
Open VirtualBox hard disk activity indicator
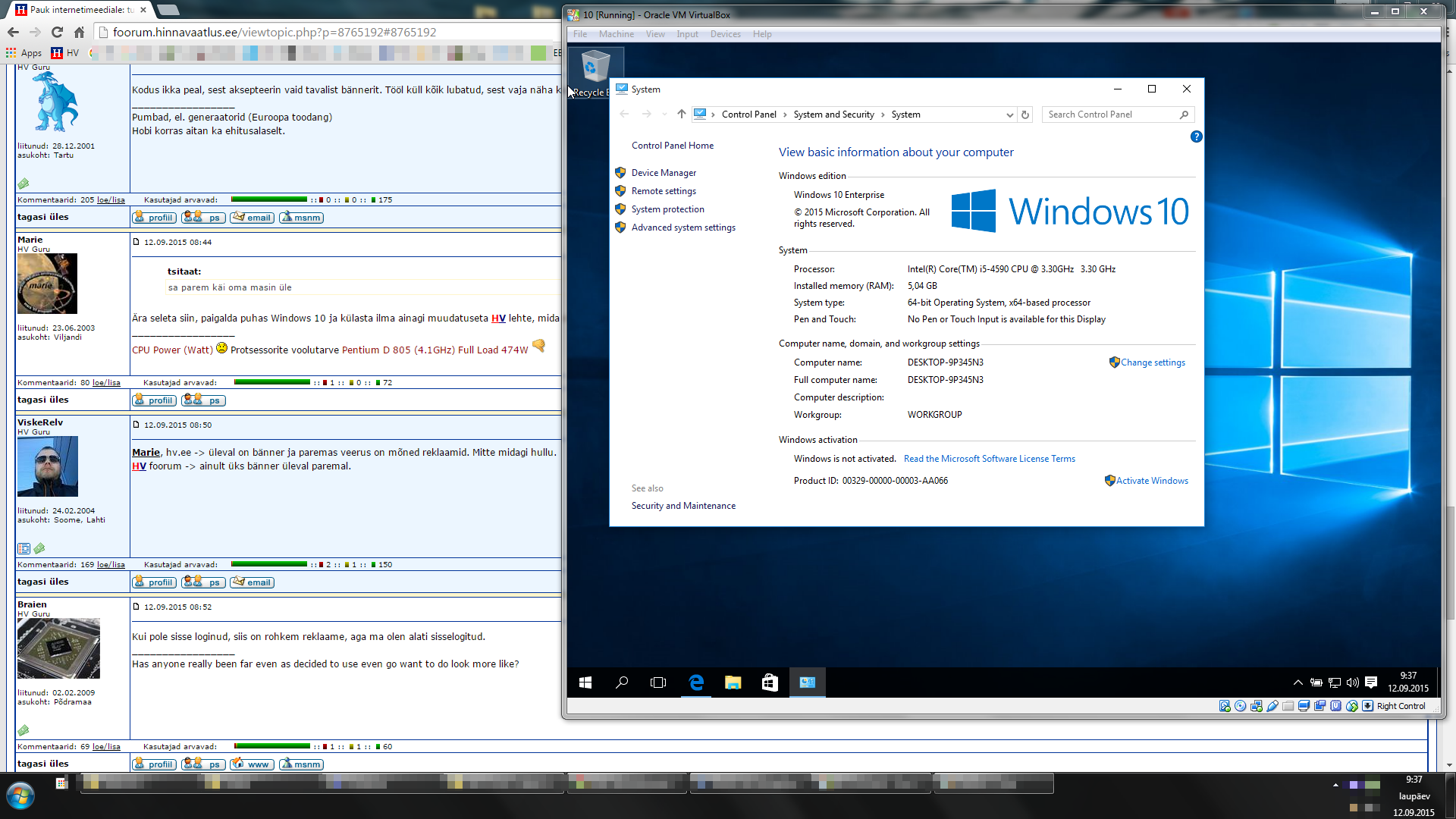[1225, 706]
